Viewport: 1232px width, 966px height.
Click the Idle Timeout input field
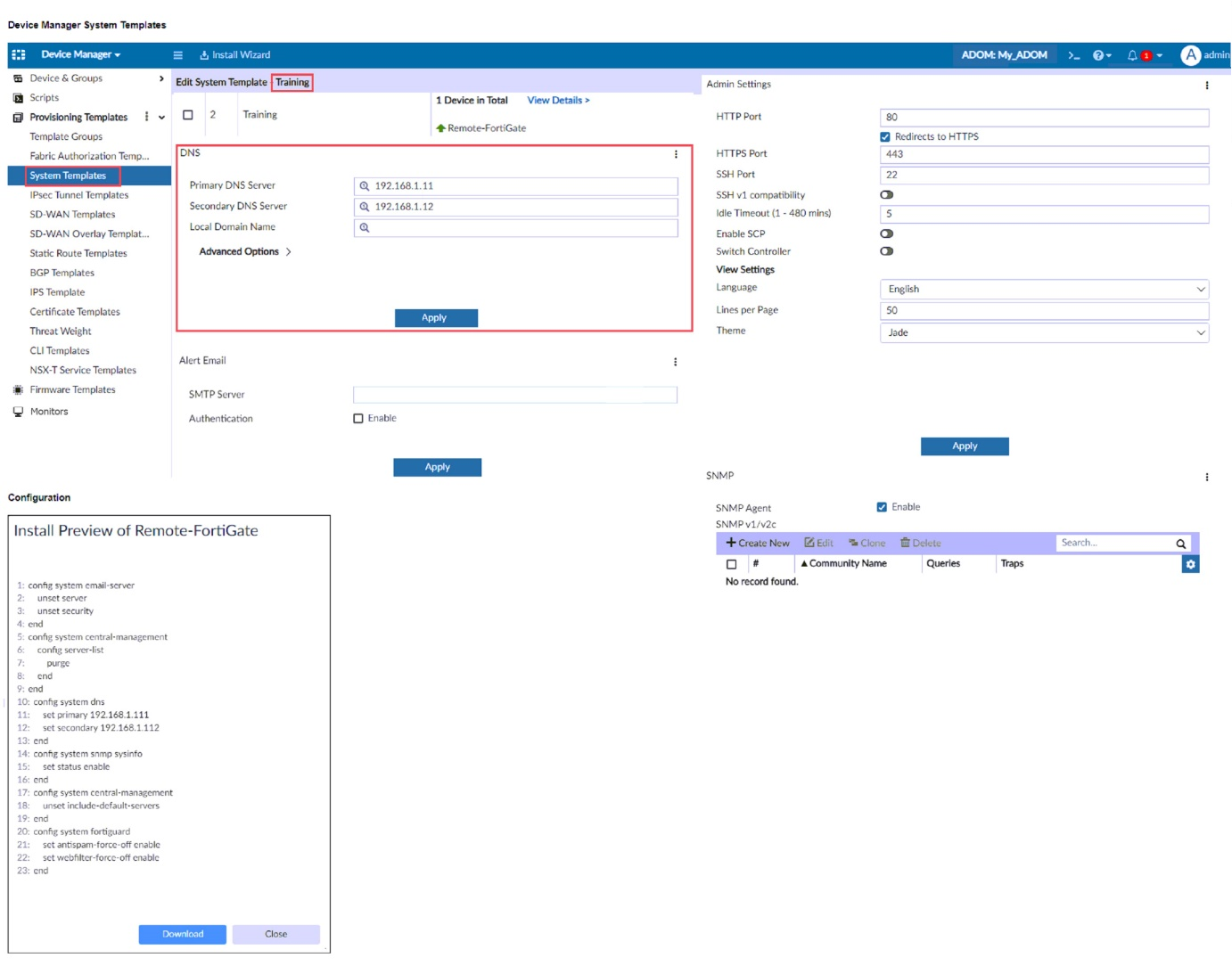coord(1044,214)
